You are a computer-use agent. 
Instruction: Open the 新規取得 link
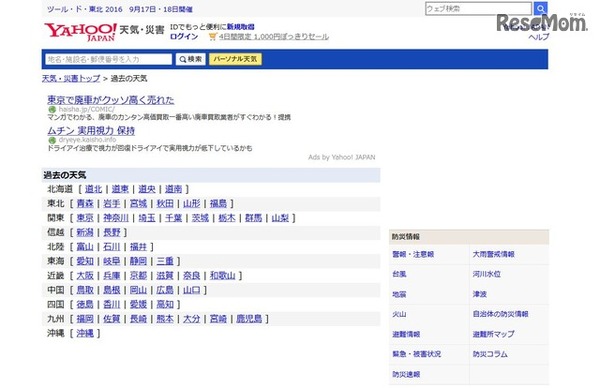241,27
